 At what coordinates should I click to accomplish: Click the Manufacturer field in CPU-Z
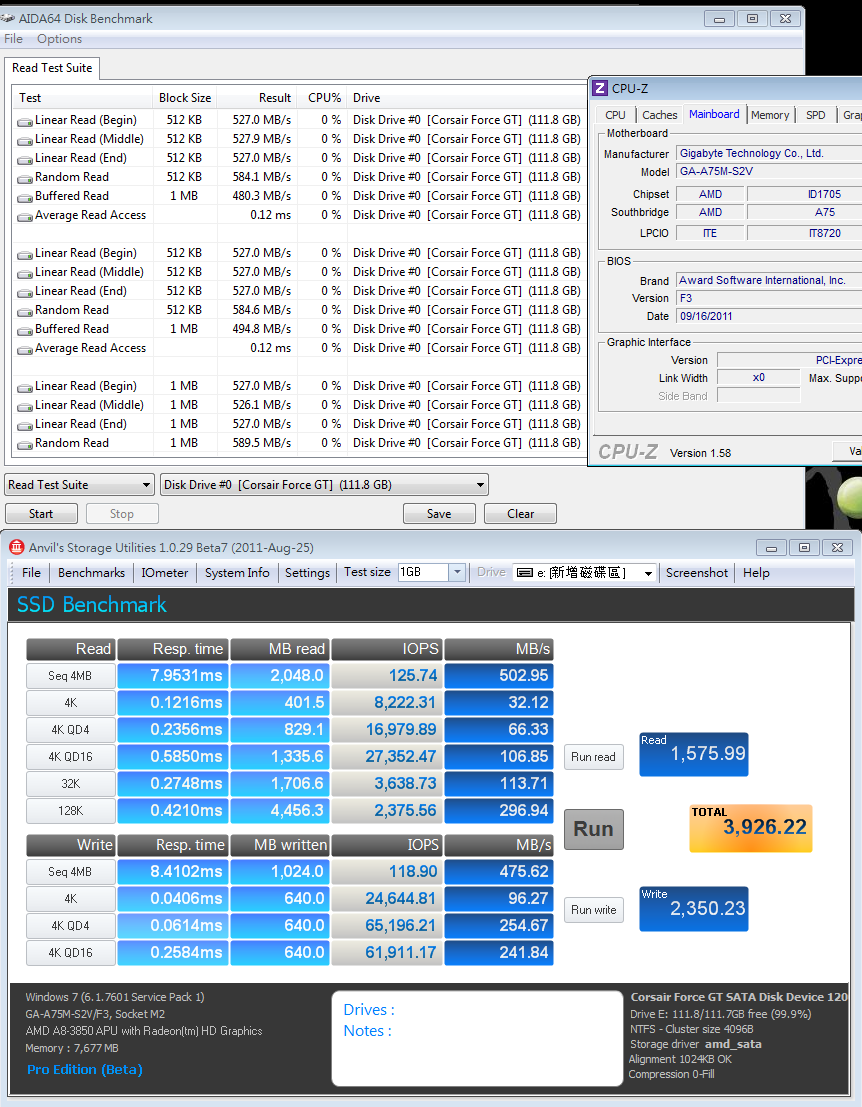pyautogui.click(x=770, y=153)
